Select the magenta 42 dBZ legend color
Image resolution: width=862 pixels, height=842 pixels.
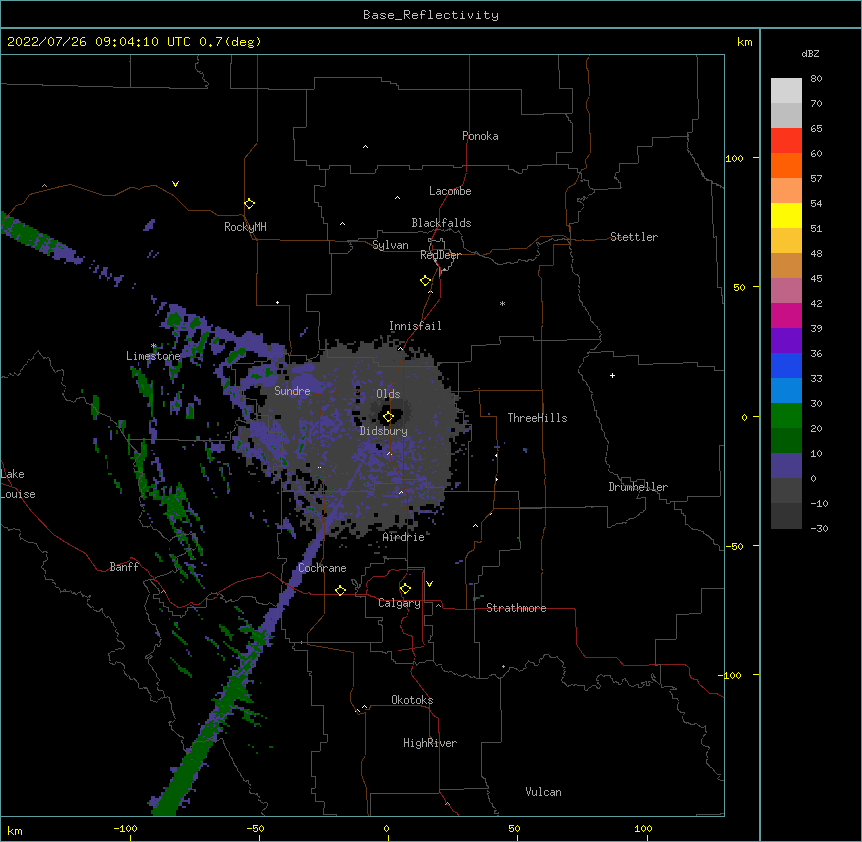(786, 315)
